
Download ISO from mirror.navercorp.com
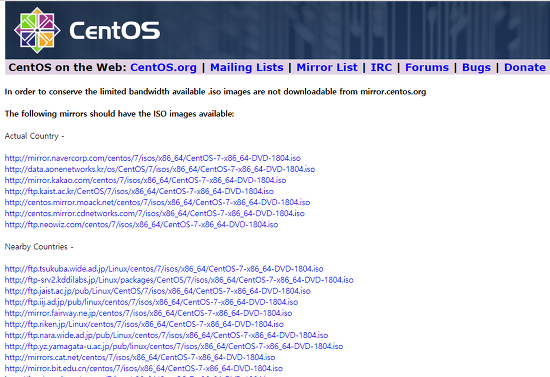pyautogui.click(x=153, y=158)
